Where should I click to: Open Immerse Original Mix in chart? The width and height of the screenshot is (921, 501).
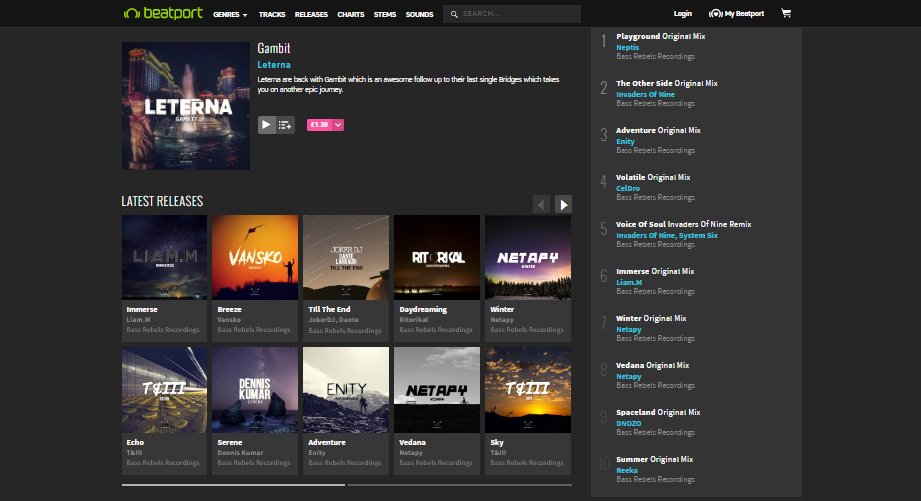pos(655,271)
